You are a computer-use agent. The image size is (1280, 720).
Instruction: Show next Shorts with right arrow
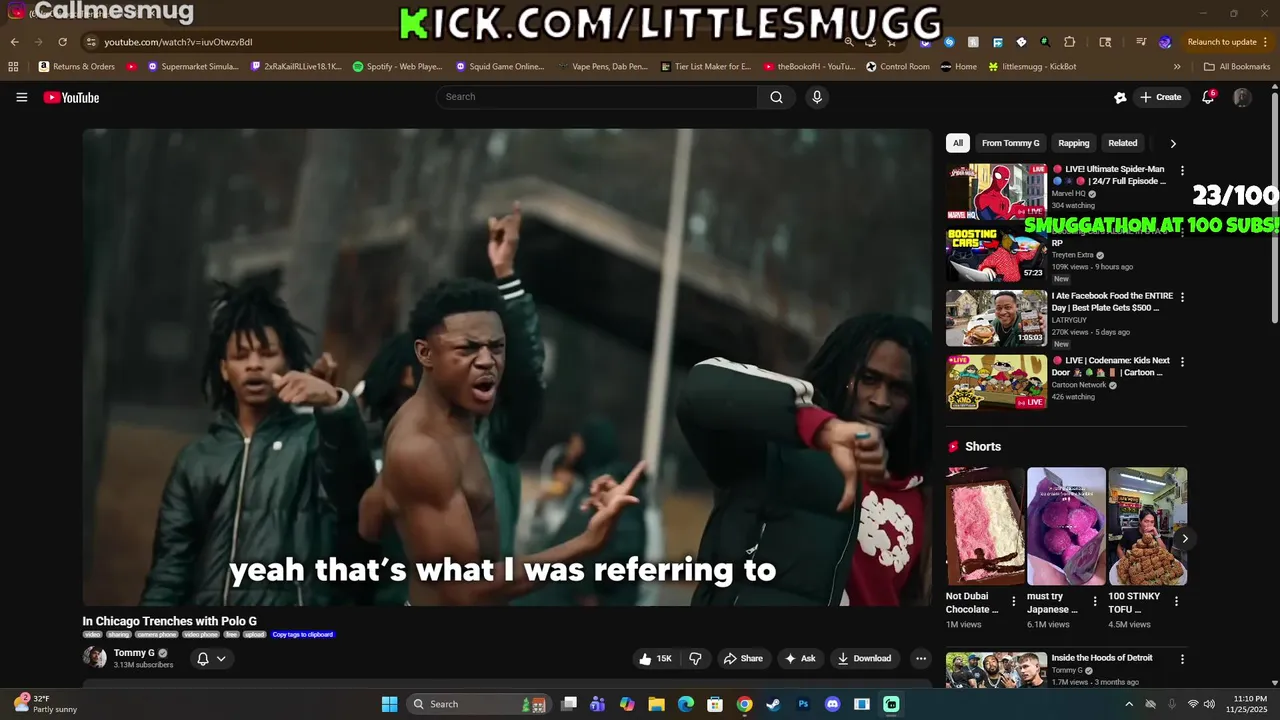[1185, 538]
